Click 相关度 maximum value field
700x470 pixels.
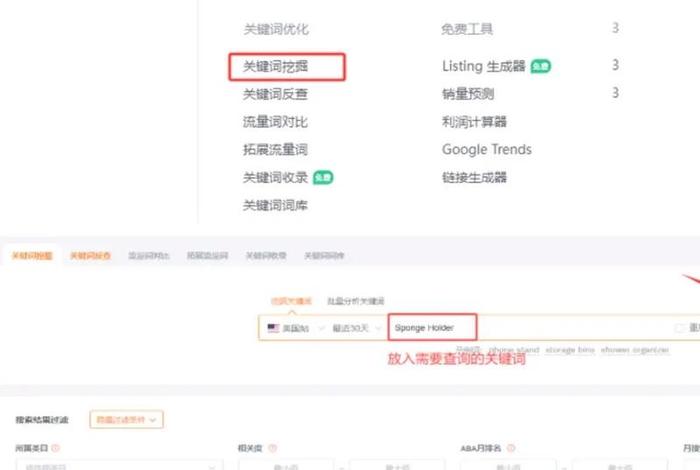(x=397, y=466)
